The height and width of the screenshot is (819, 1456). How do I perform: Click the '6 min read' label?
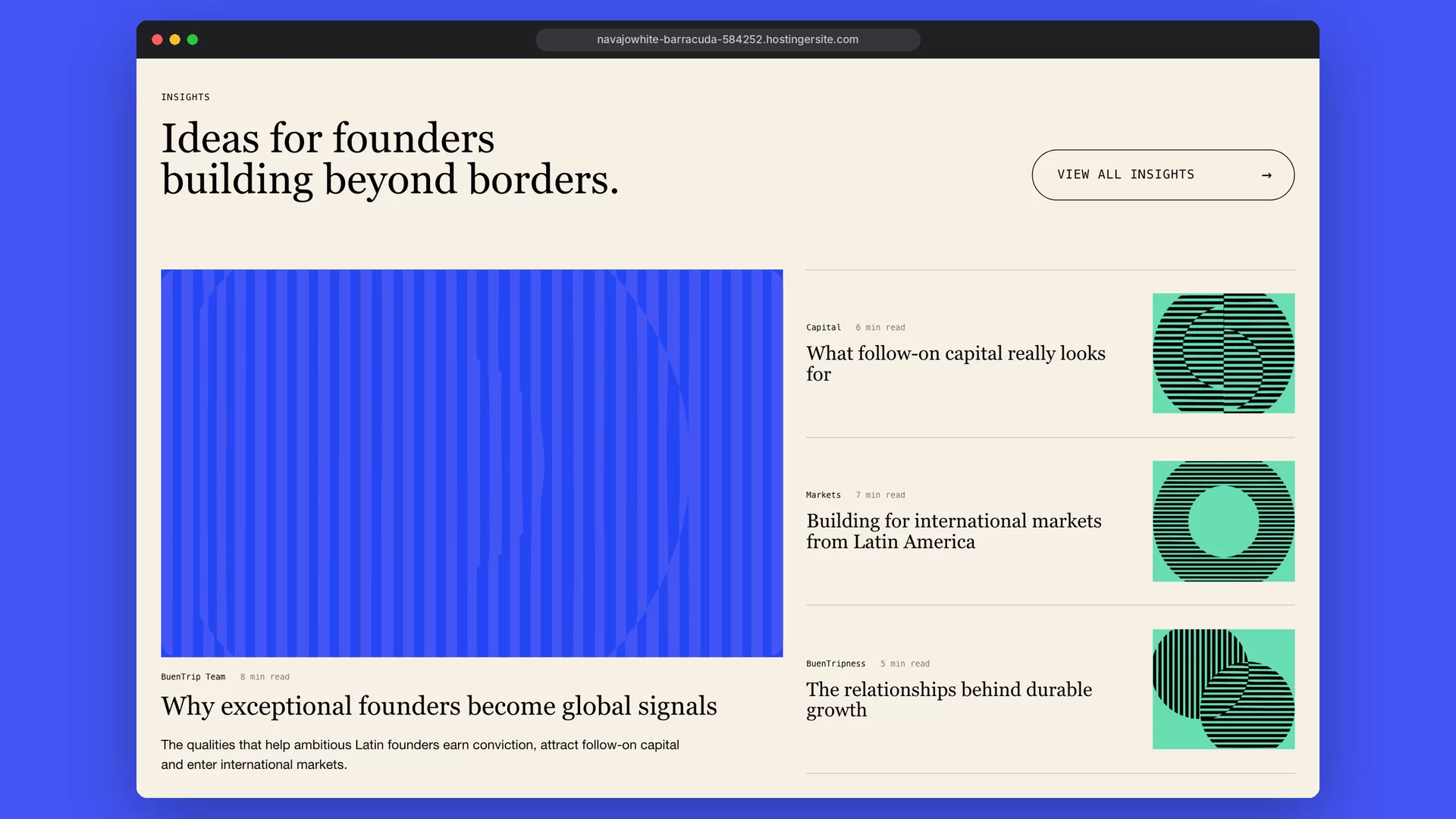[880, 328]
